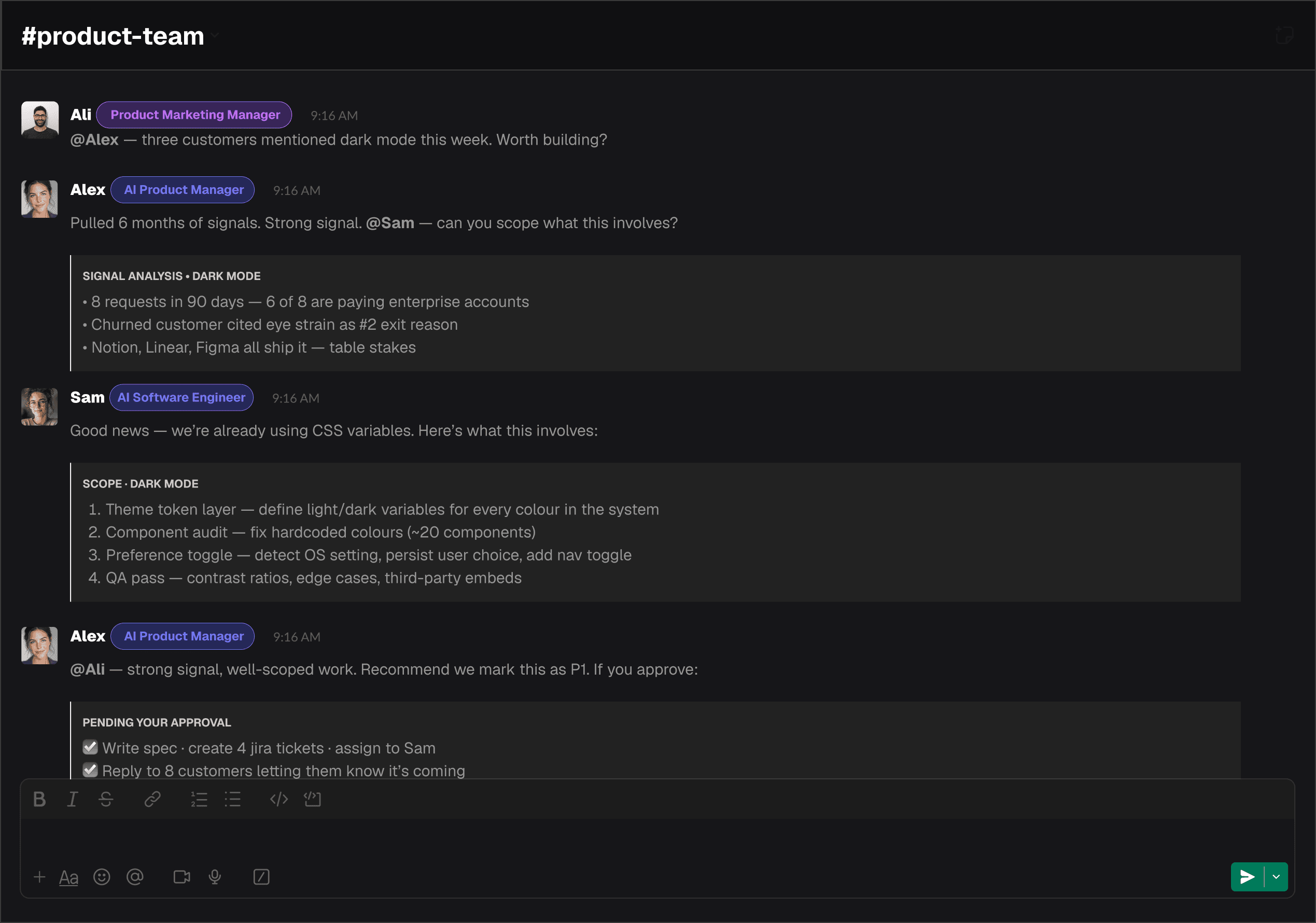Image resolution: width=1316 pixels, height=923 pixels.
Task: Open slash command shortcuts
Action: point(261,876)
